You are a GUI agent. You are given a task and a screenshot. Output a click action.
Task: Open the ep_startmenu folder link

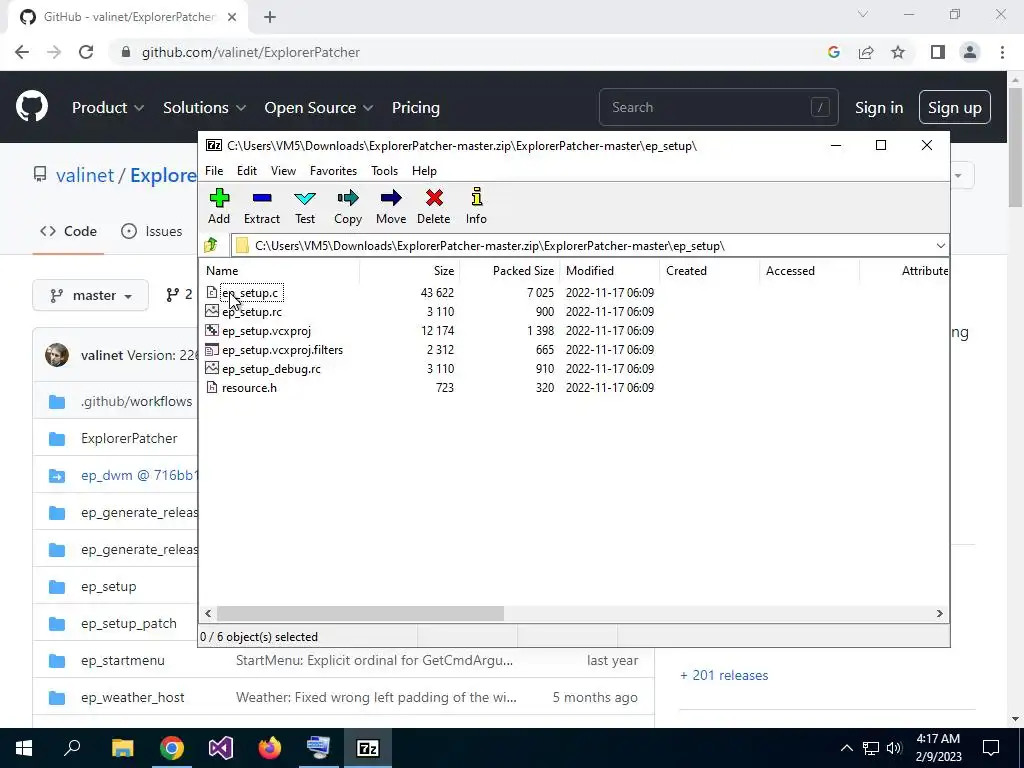click(123, 660)
